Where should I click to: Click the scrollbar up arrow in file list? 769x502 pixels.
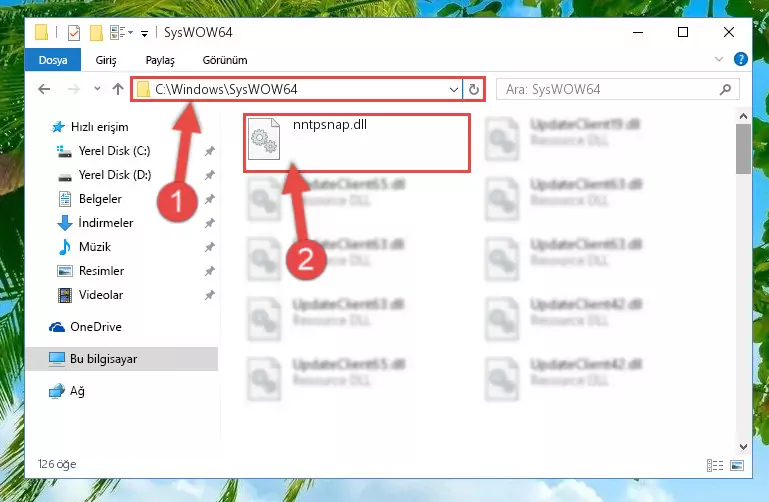point(743,116)
